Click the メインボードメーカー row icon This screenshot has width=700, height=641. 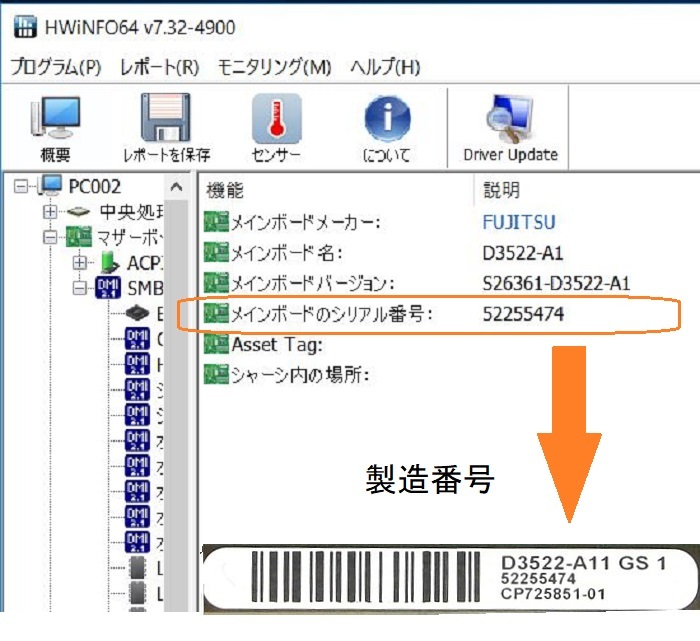[216, 222]
